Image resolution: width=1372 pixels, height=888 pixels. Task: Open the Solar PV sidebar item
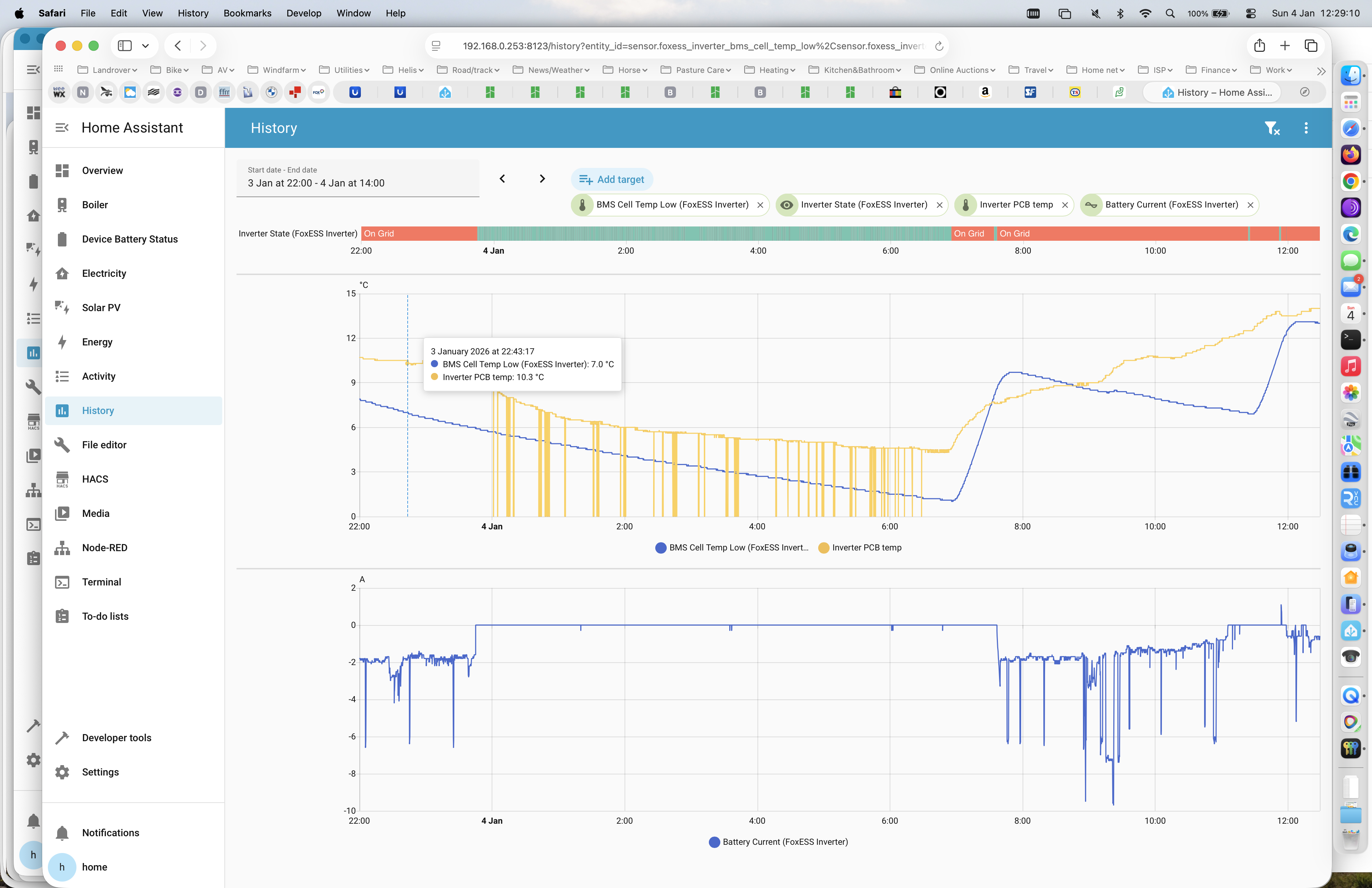pos(101,308)
